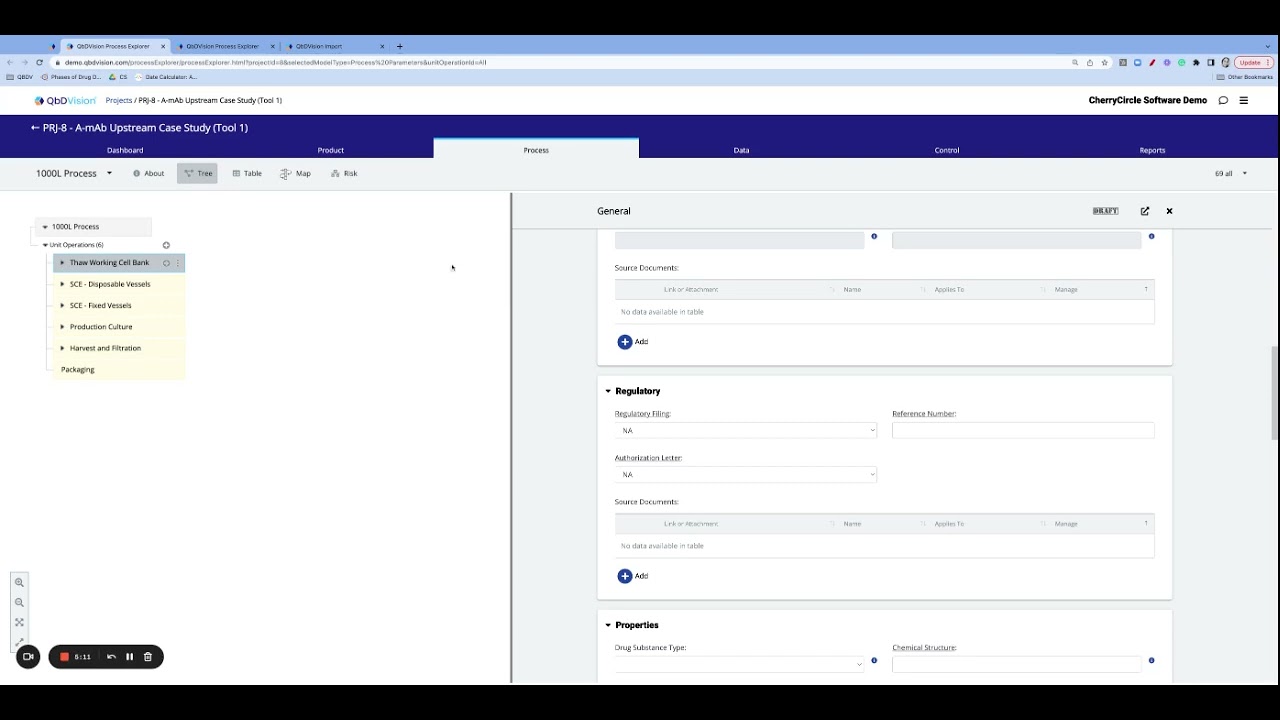Screen dimensions: 1280x720
Task: Open the Regulatory Filing dropdown
Action: click(746, 430)
